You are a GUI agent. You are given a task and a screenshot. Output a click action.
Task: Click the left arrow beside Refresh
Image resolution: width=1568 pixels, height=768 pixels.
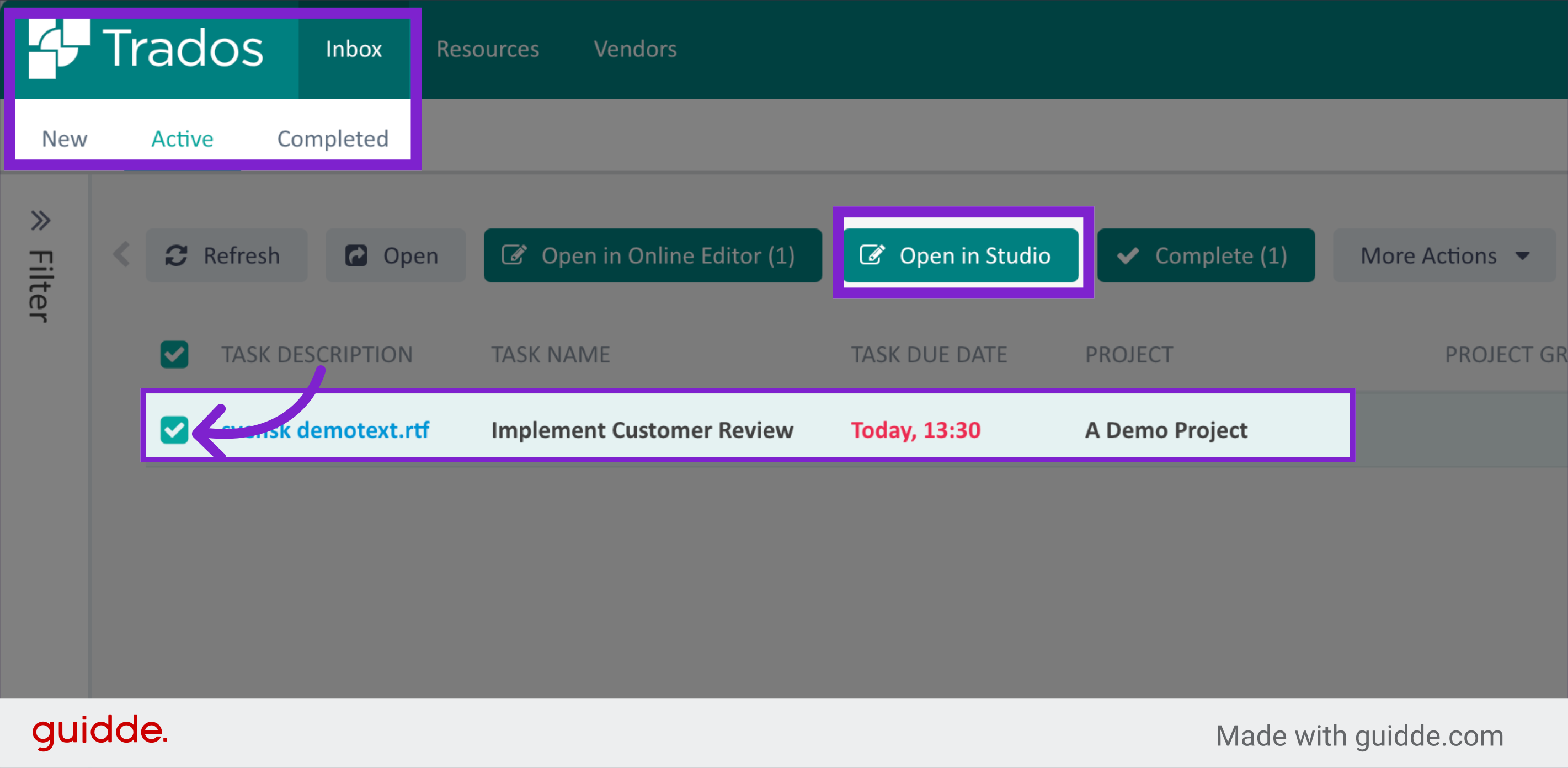point(122,254)
